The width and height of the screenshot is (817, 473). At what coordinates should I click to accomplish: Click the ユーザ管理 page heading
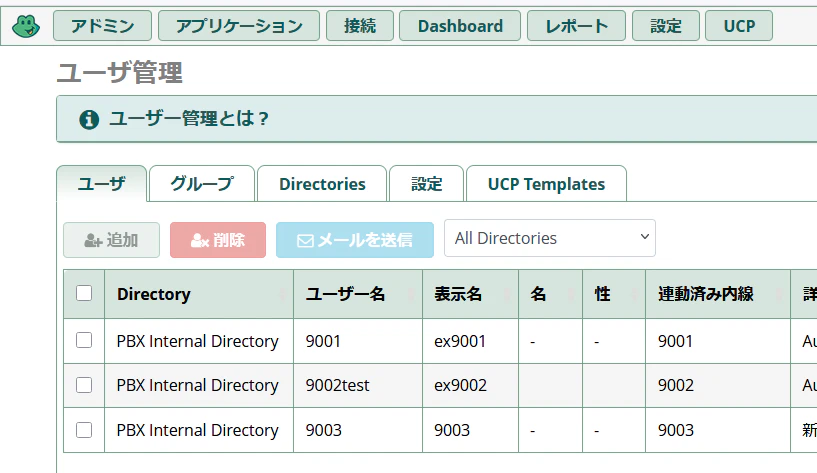[119, 72]
